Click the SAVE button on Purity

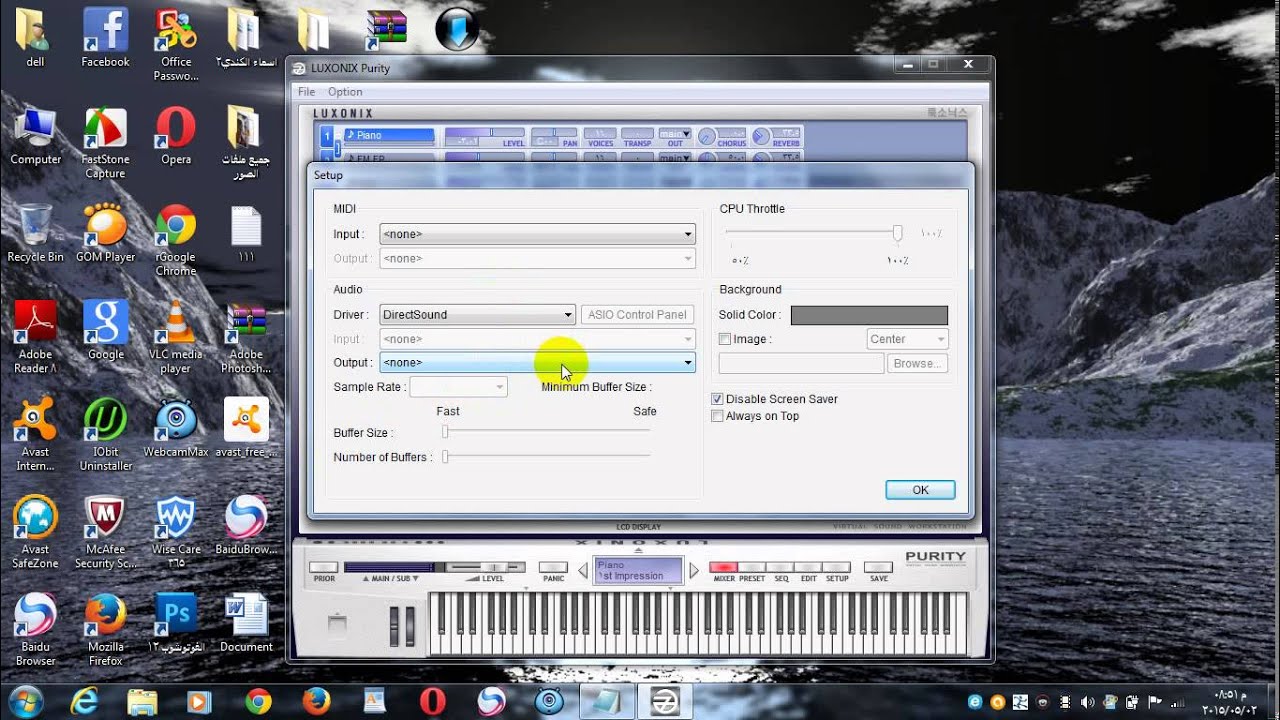[878, 568]
